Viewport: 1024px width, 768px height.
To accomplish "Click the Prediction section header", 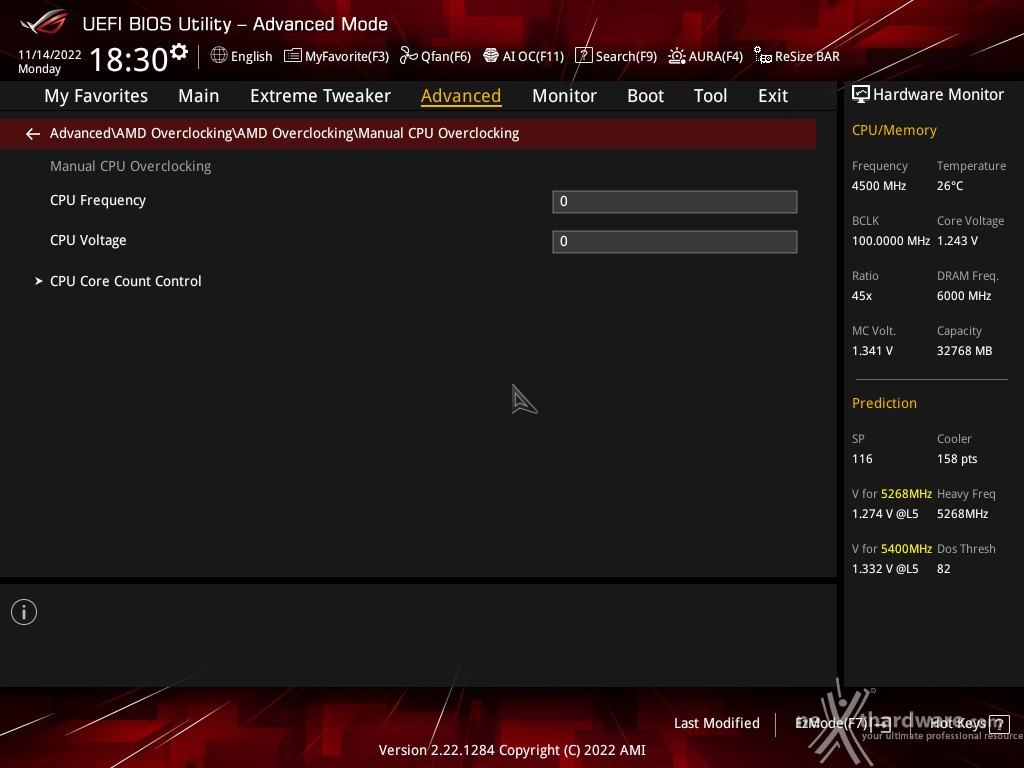I will click(x=884, y=404).
